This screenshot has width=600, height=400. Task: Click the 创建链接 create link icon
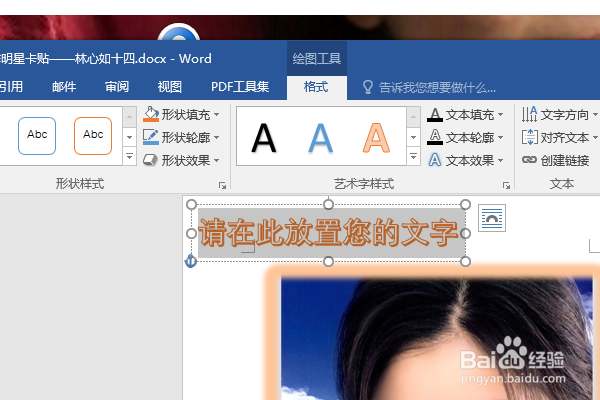pos(530,160)
